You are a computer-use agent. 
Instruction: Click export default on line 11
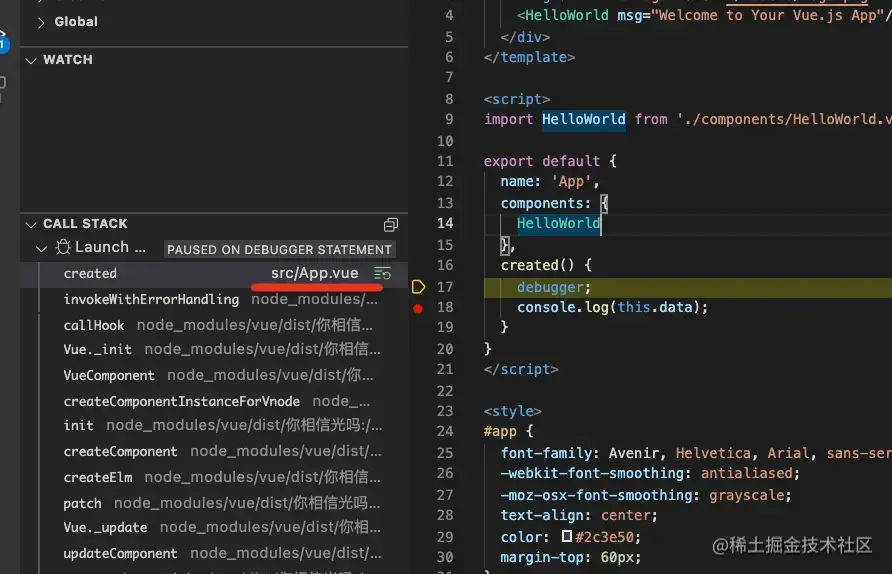542,162
